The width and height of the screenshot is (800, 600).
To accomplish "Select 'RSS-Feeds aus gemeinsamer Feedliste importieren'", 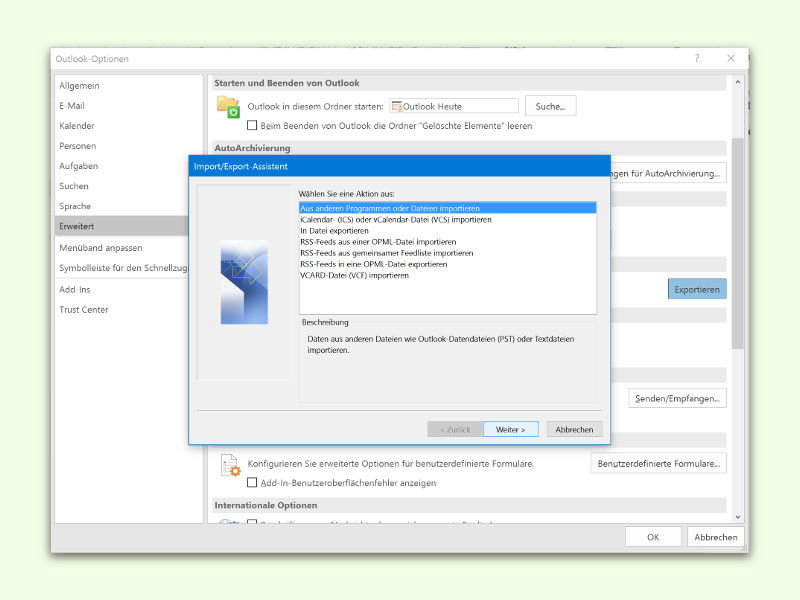I will click(447, 253).
